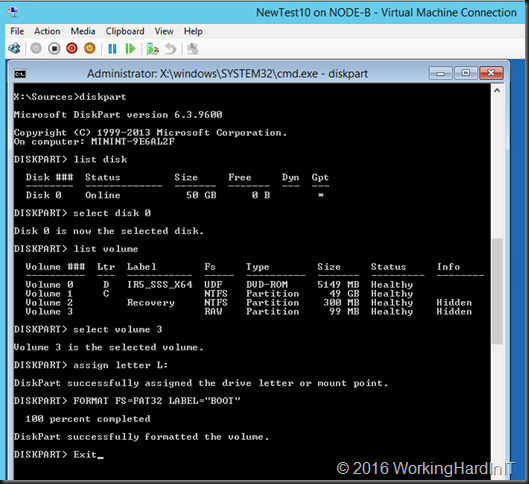
Task: Click the Enhanced session icon
Action: point(193,49)
